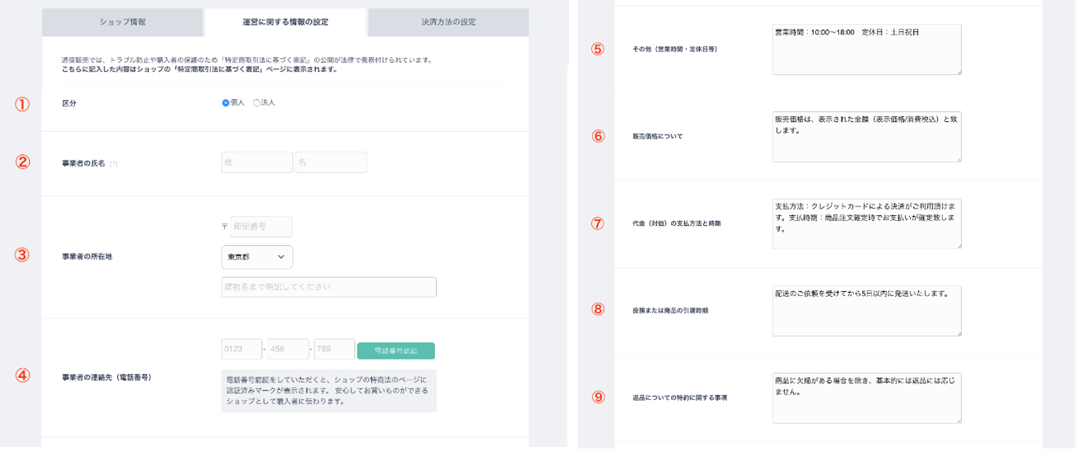This screenshot has width=1078, height=456.
Task: Click the 名 (first name) input field
Action: 330,162
